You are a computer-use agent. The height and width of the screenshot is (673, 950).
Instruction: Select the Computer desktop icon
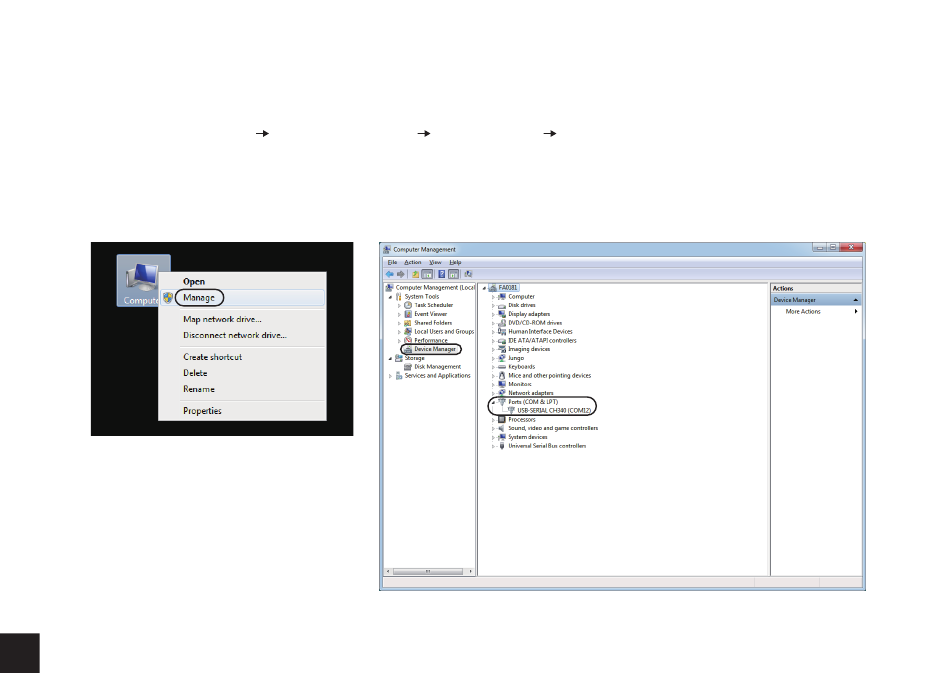(x=144, y=280)
